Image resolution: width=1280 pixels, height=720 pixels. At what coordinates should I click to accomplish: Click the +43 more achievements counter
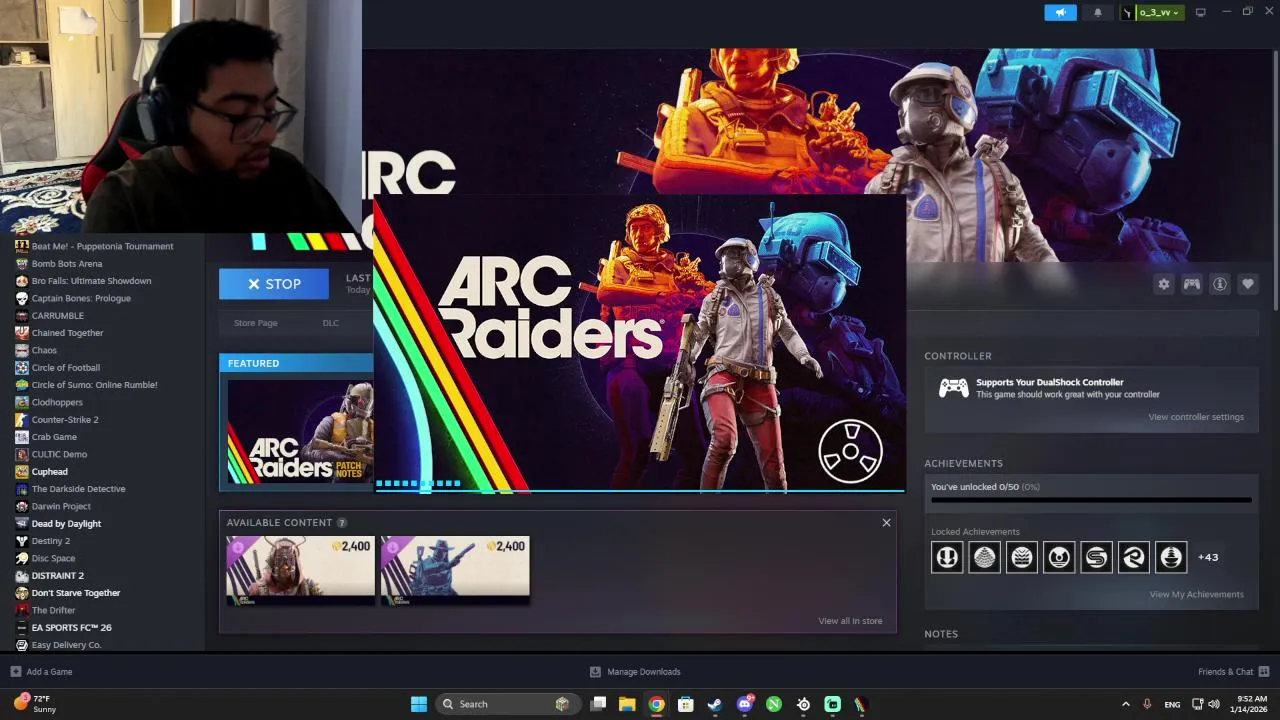tap(1208, 557)
